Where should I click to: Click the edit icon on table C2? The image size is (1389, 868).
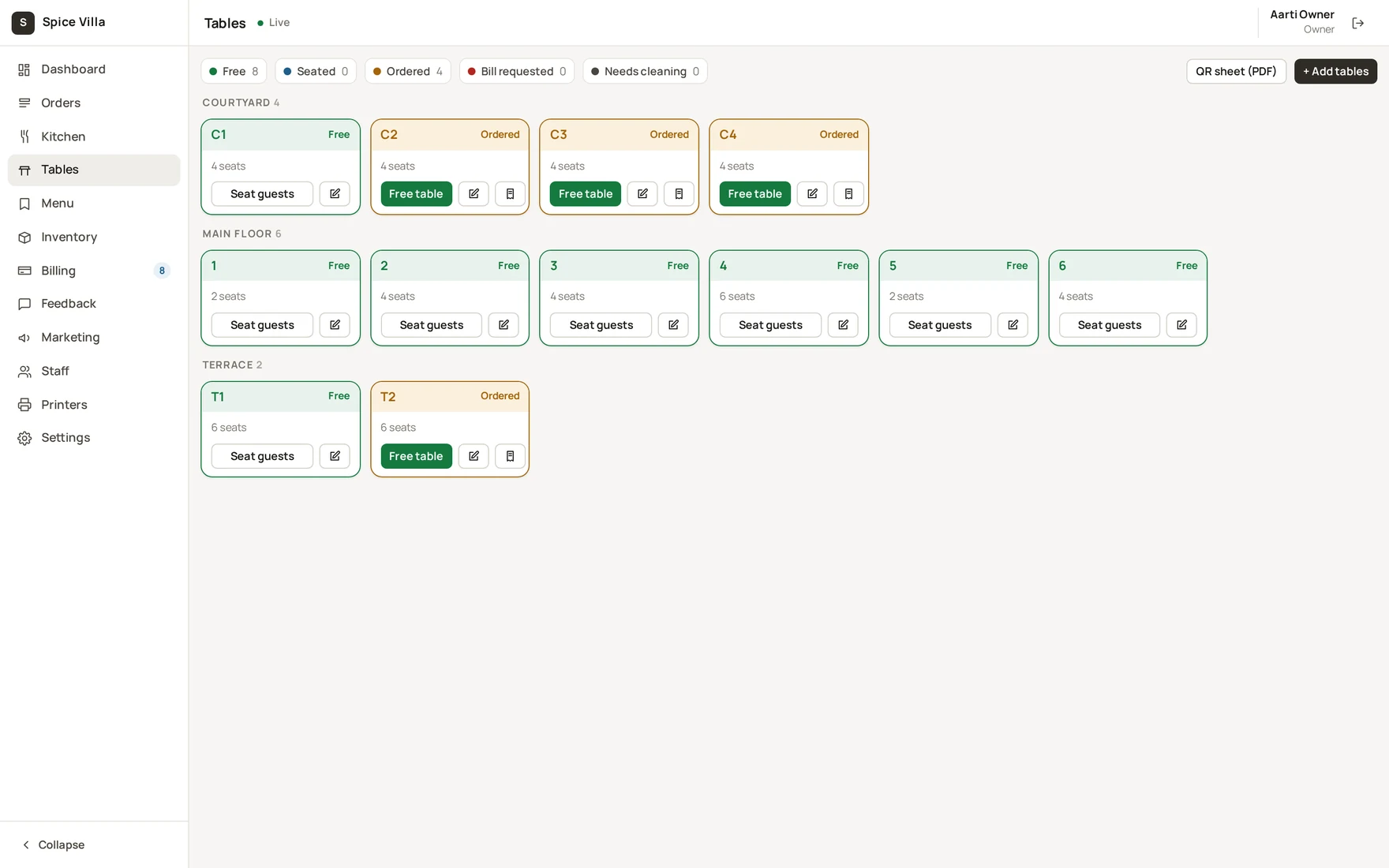tap(474, 194)
